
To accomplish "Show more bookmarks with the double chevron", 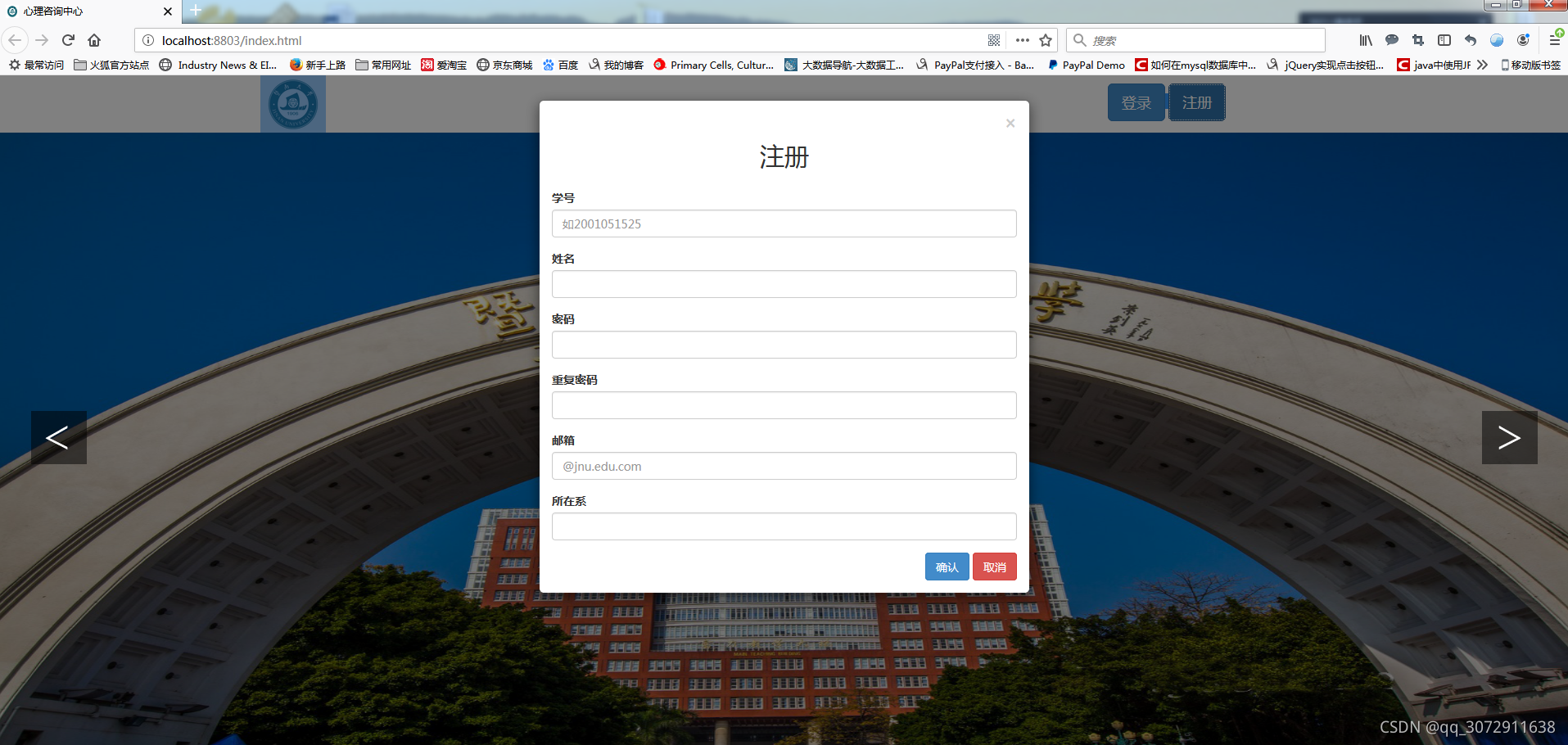I will point(1482,65).
